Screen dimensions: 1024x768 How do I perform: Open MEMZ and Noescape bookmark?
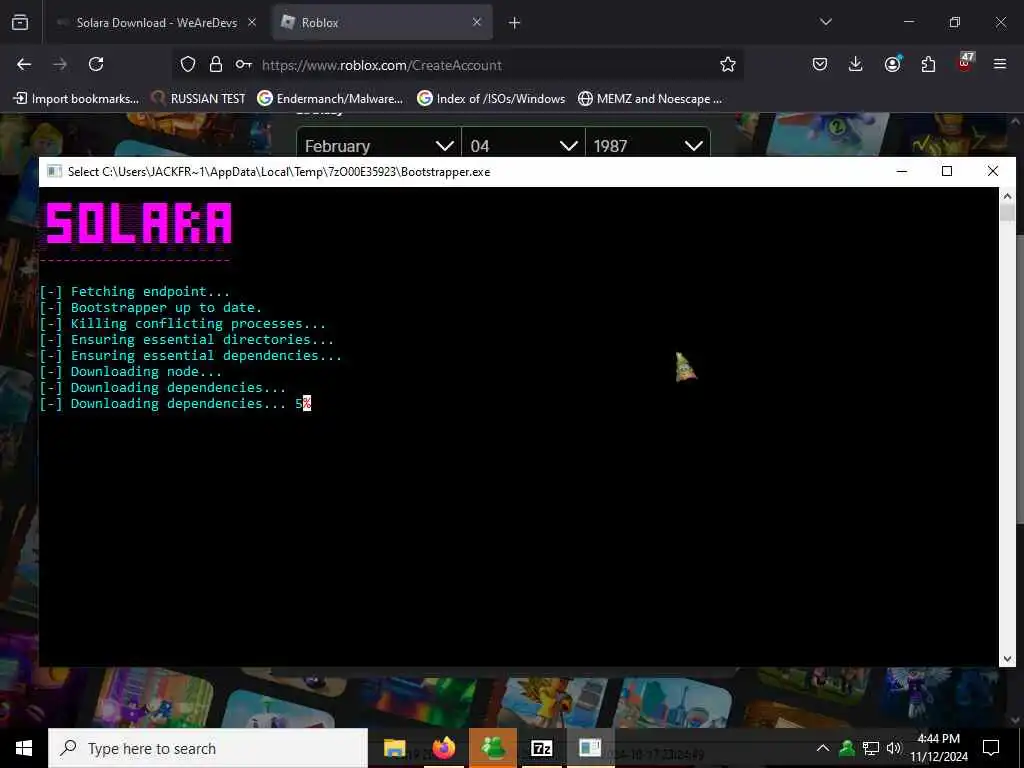point(650,99)
